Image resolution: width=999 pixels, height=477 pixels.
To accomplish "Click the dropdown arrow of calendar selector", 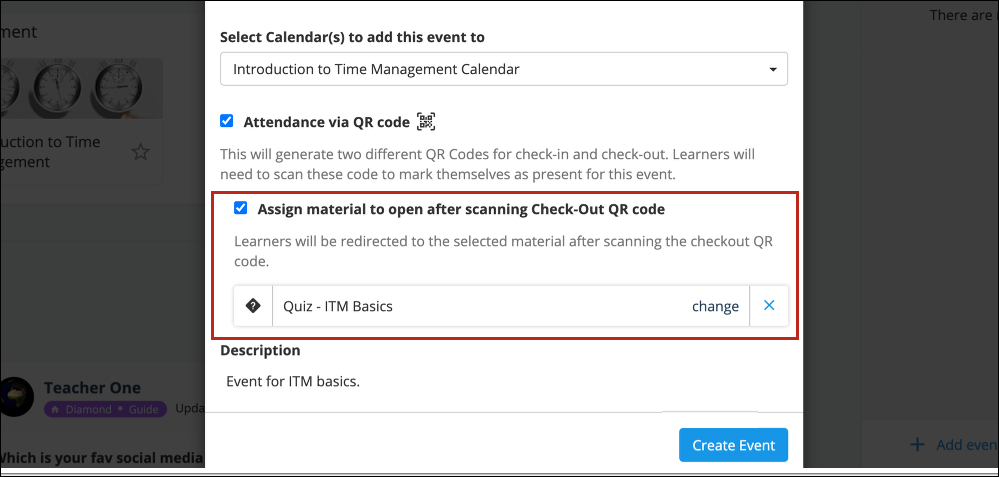I will (x=773, y=69).
